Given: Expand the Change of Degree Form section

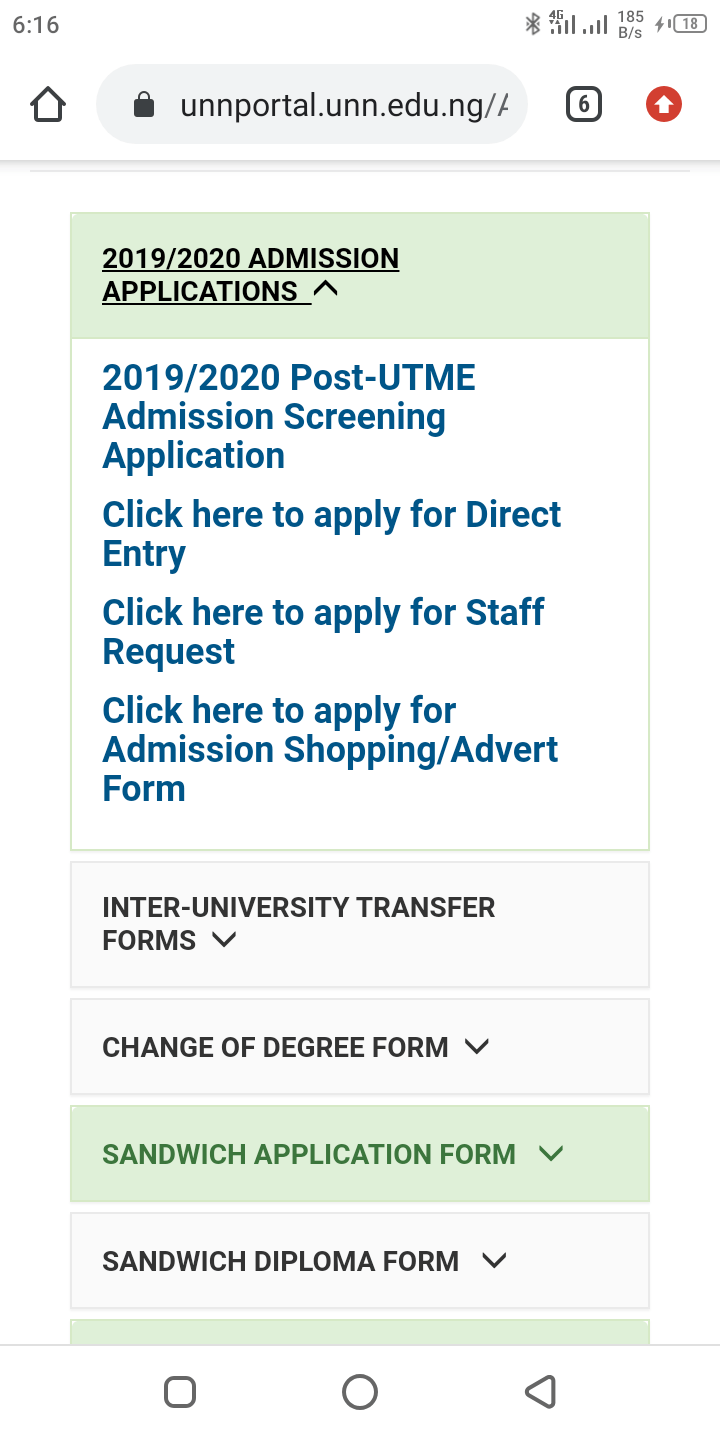Looking at the screenshot, I should tap(360, 1047).
